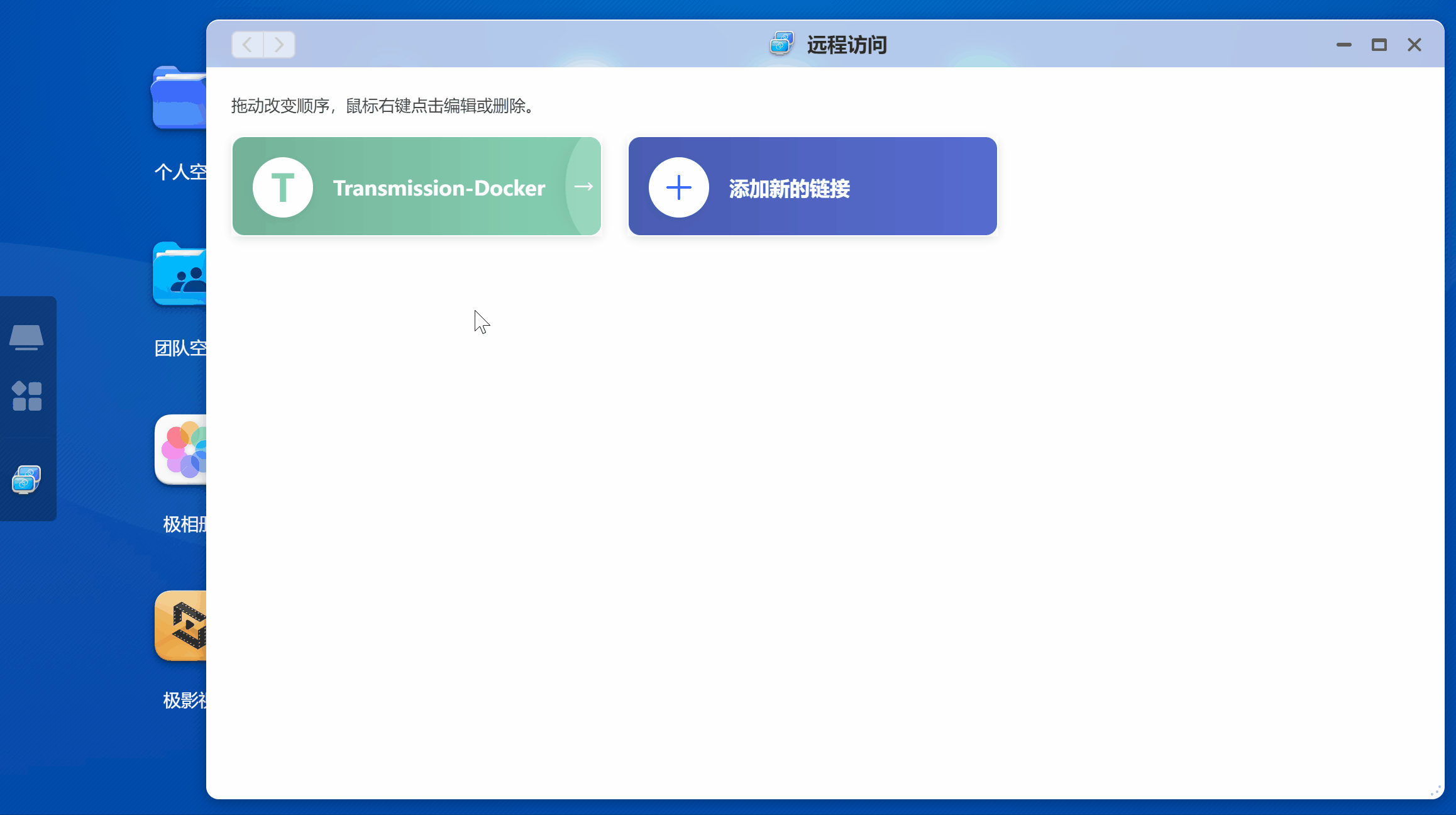
Task: Open the Transmission-Docker link card
Action: coord(439,187)
